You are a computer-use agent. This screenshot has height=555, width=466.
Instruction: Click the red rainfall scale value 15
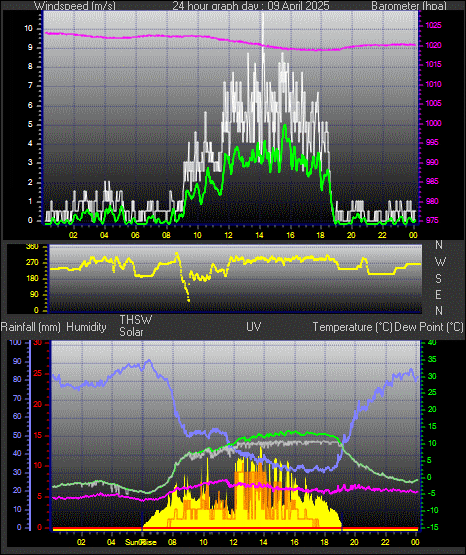point(38,435)
